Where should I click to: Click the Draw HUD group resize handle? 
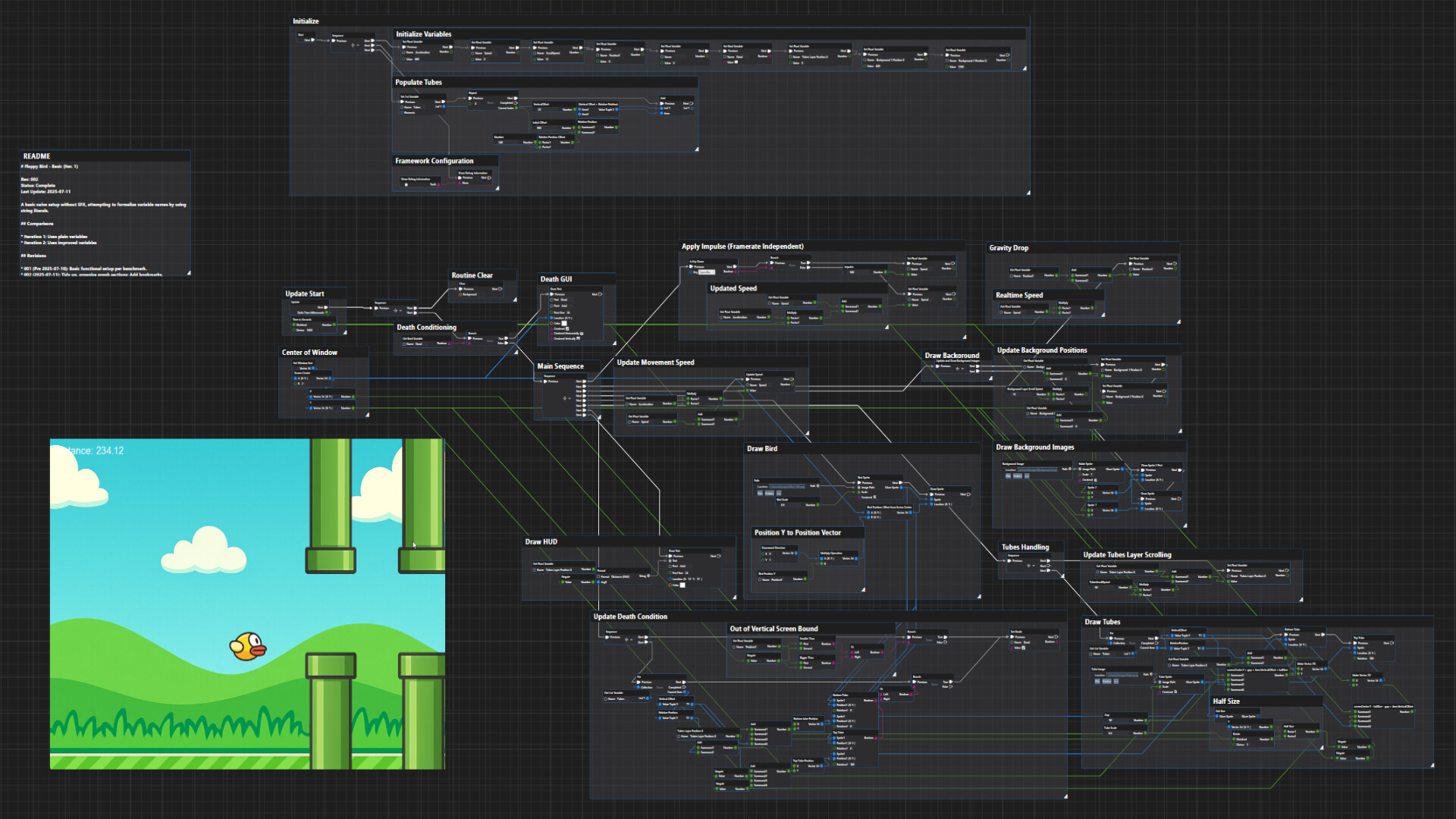coord(733,597)
